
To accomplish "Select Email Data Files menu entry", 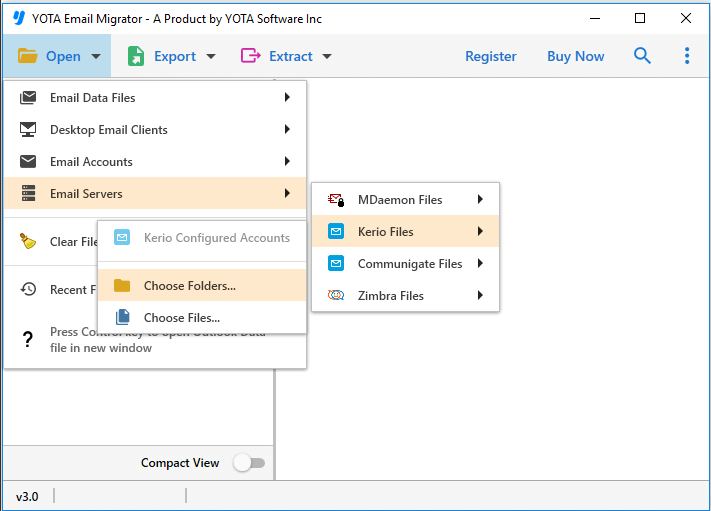I will [x=155, y=97].
